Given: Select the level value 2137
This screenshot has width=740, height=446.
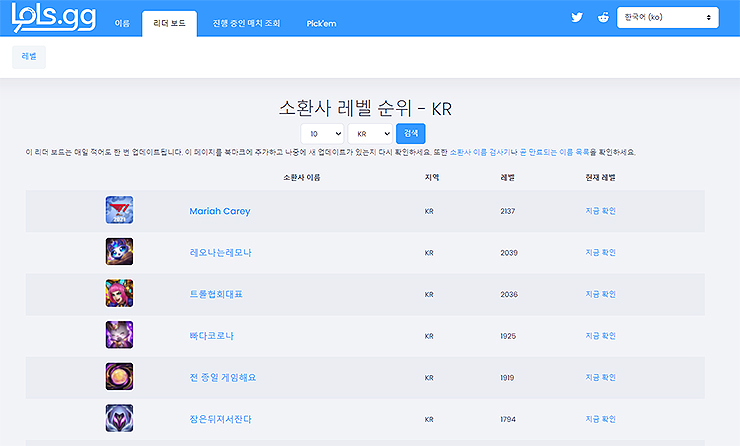Looking at the screenshot, I should pyautogui.click(x=507, y=211).
